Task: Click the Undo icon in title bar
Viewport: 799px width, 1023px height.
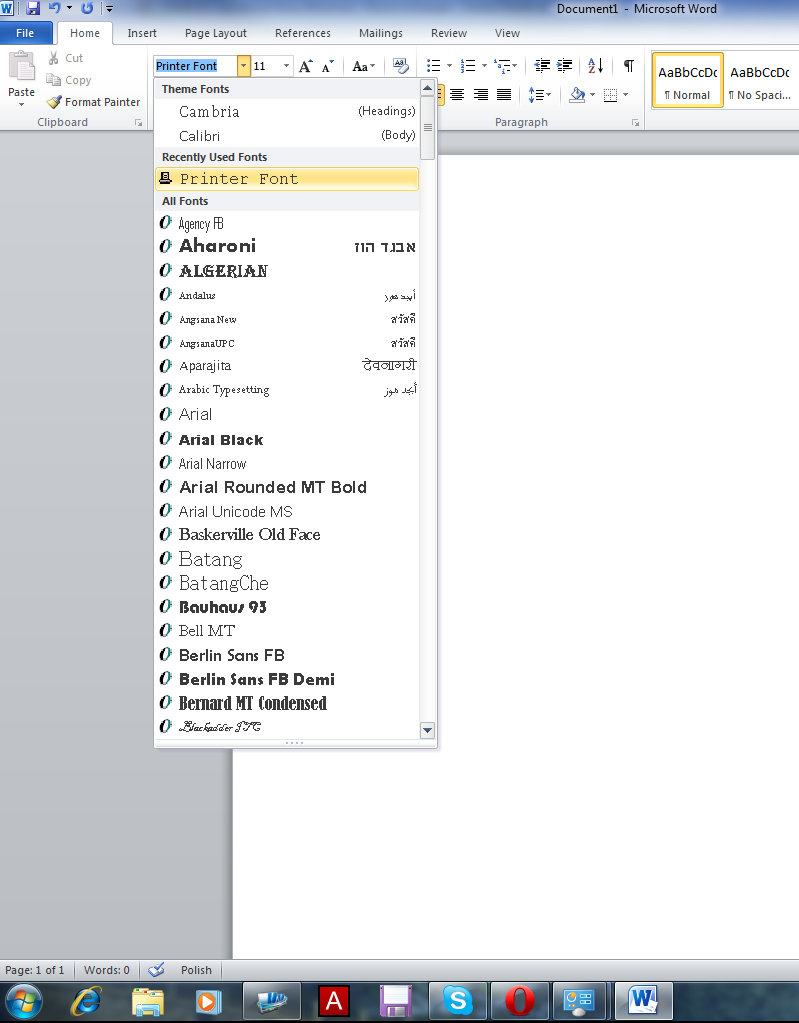Action: tap(55, 8)
